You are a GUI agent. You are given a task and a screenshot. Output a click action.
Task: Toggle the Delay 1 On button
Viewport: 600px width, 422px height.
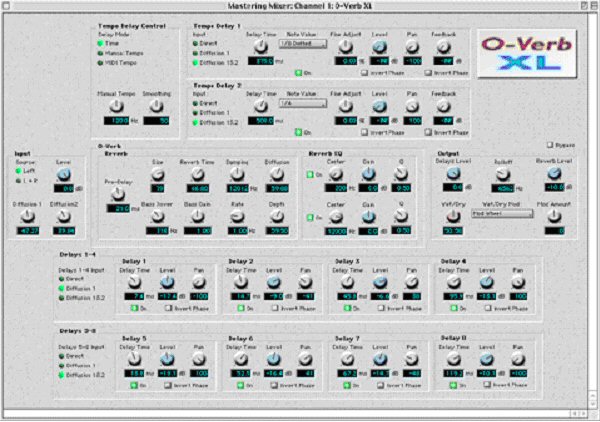pos(134,308)
